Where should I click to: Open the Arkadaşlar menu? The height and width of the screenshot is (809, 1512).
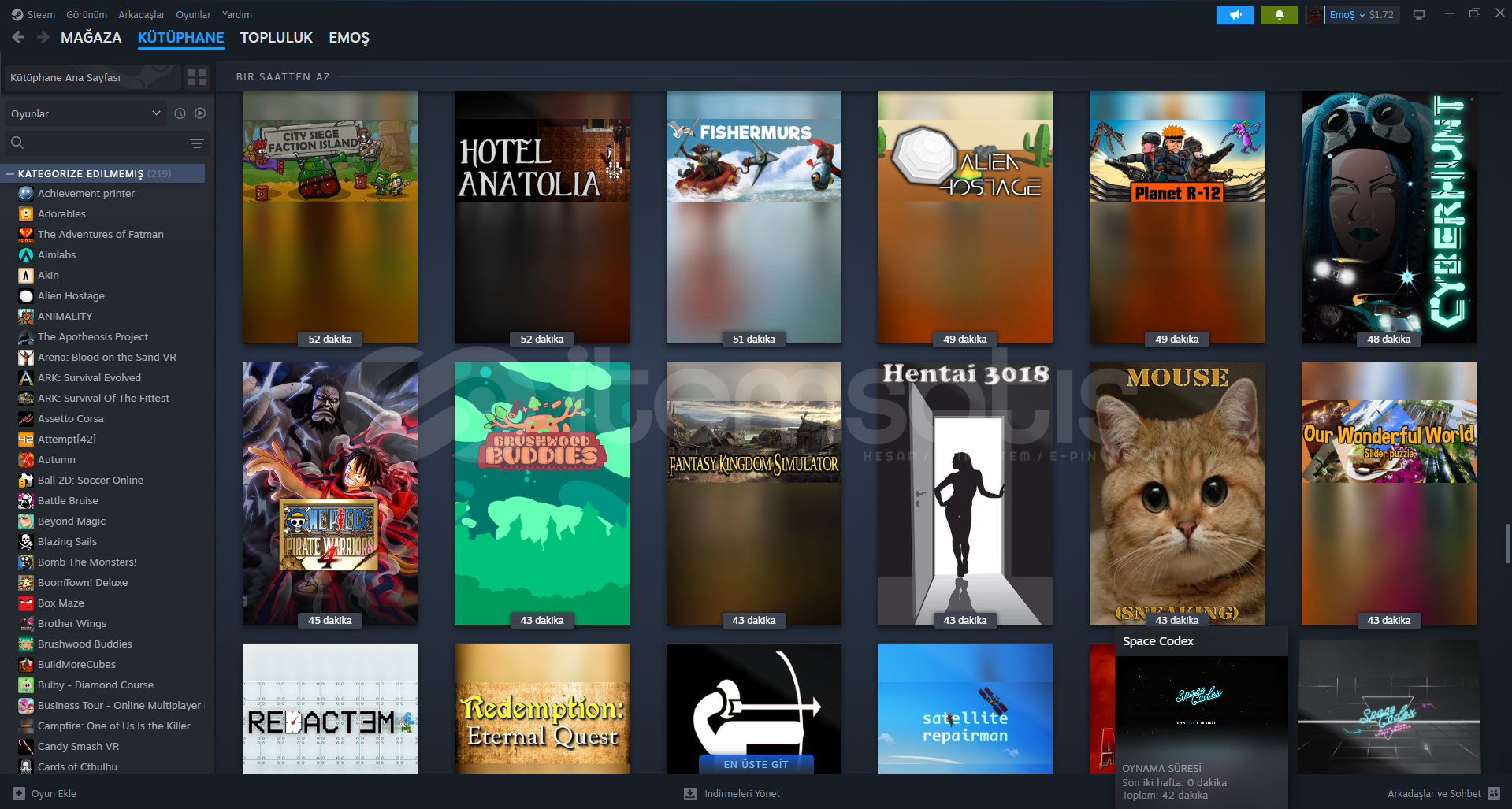coord(142,14)
